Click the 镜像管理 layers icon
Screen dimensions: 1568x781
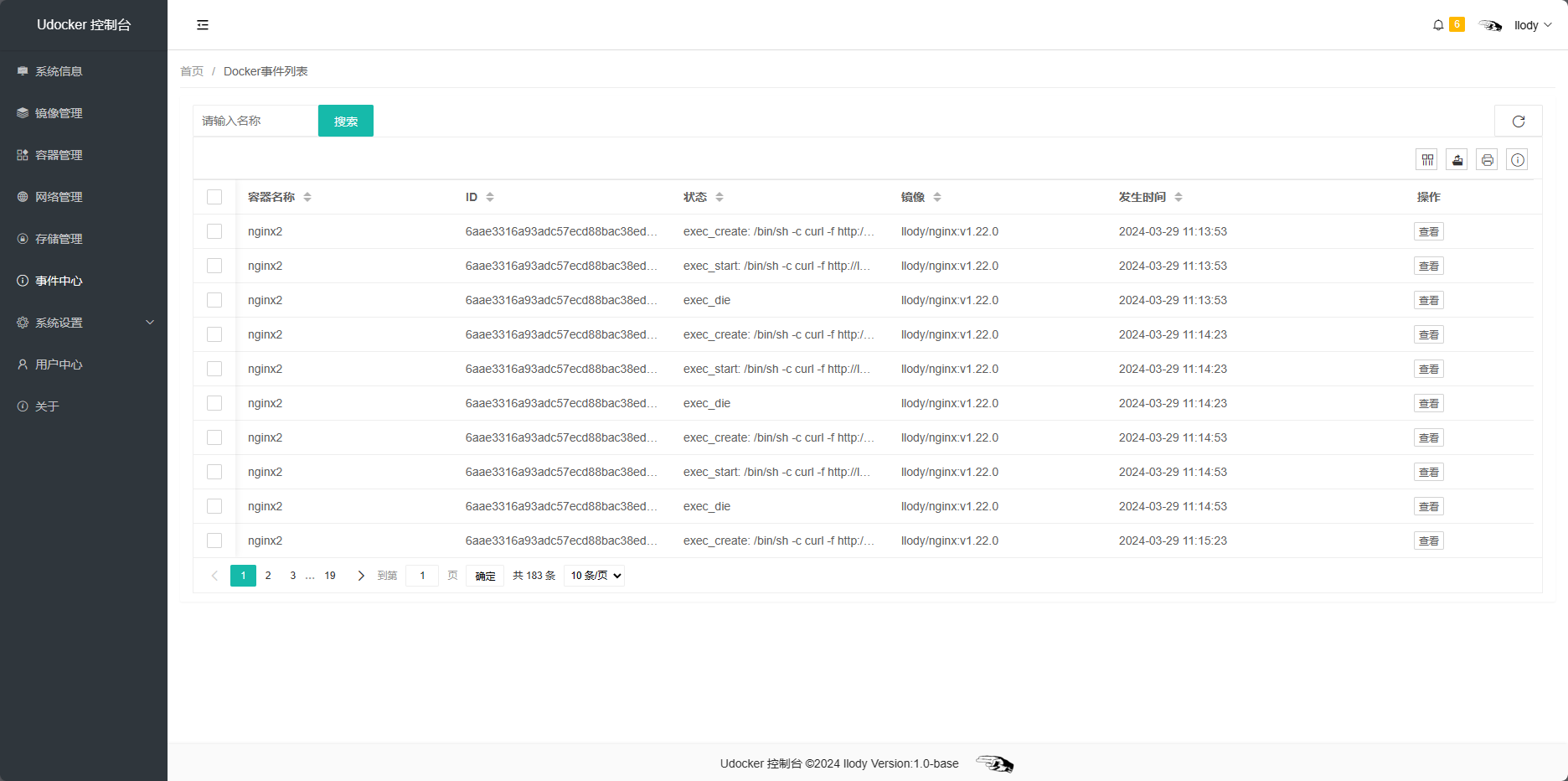click(x=23, y=113)
